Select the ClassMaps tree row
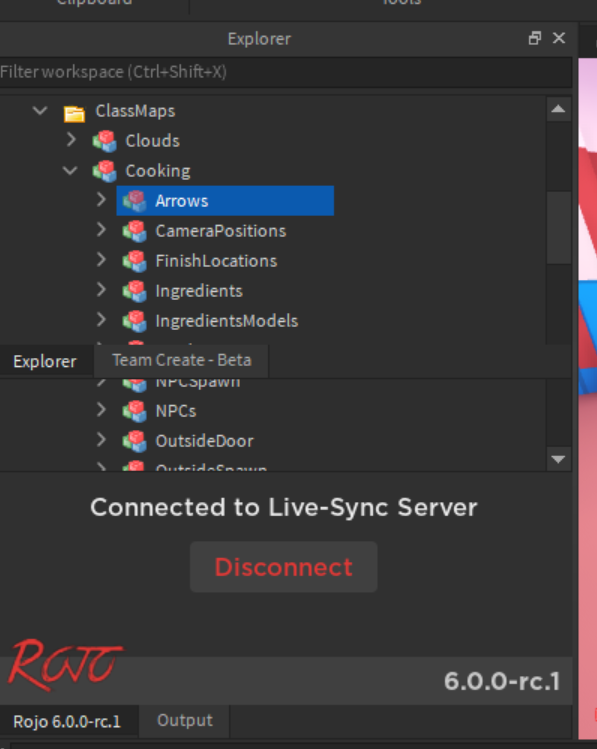The image size is (597, 749). 136,111
